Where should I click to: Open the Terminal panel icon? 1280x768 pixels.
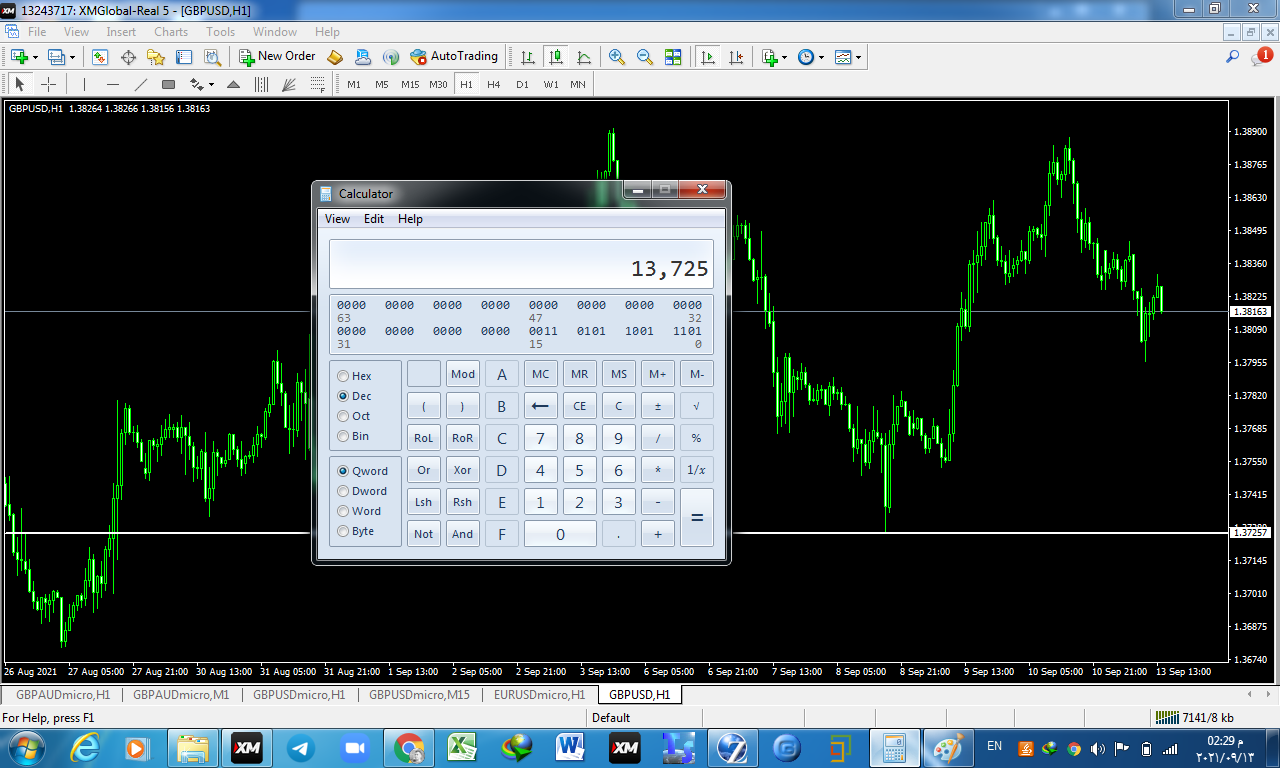tap(184, 57)
